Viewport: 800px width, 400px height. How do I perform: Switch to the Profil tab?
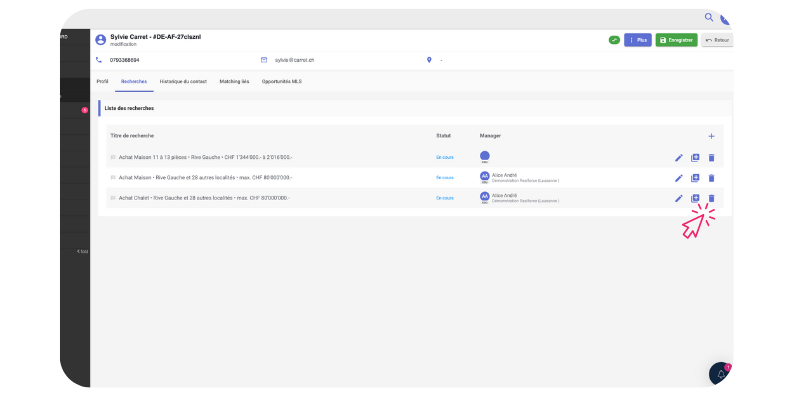[x=102, y=80]
